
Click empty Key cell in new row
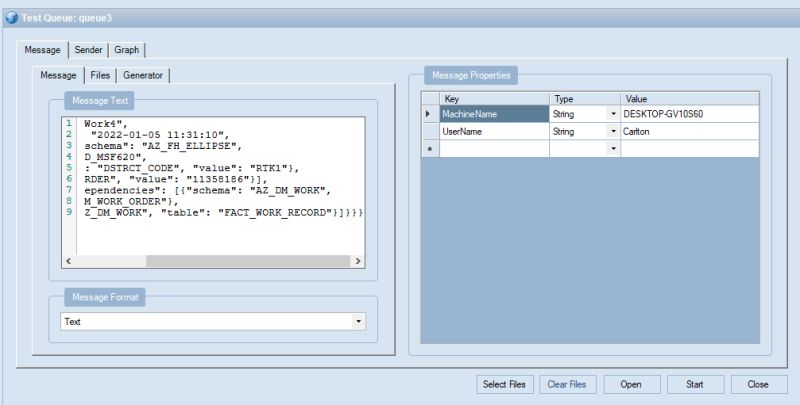[x=494, y=149]
